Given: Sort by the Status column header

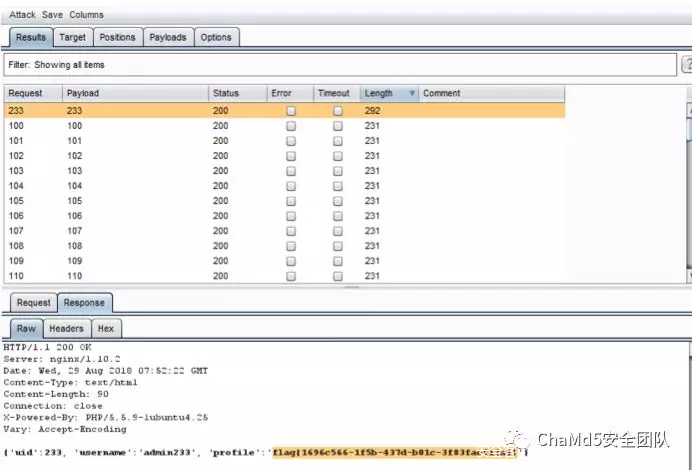Looking at the screenshot, I should tap(236, 93).
